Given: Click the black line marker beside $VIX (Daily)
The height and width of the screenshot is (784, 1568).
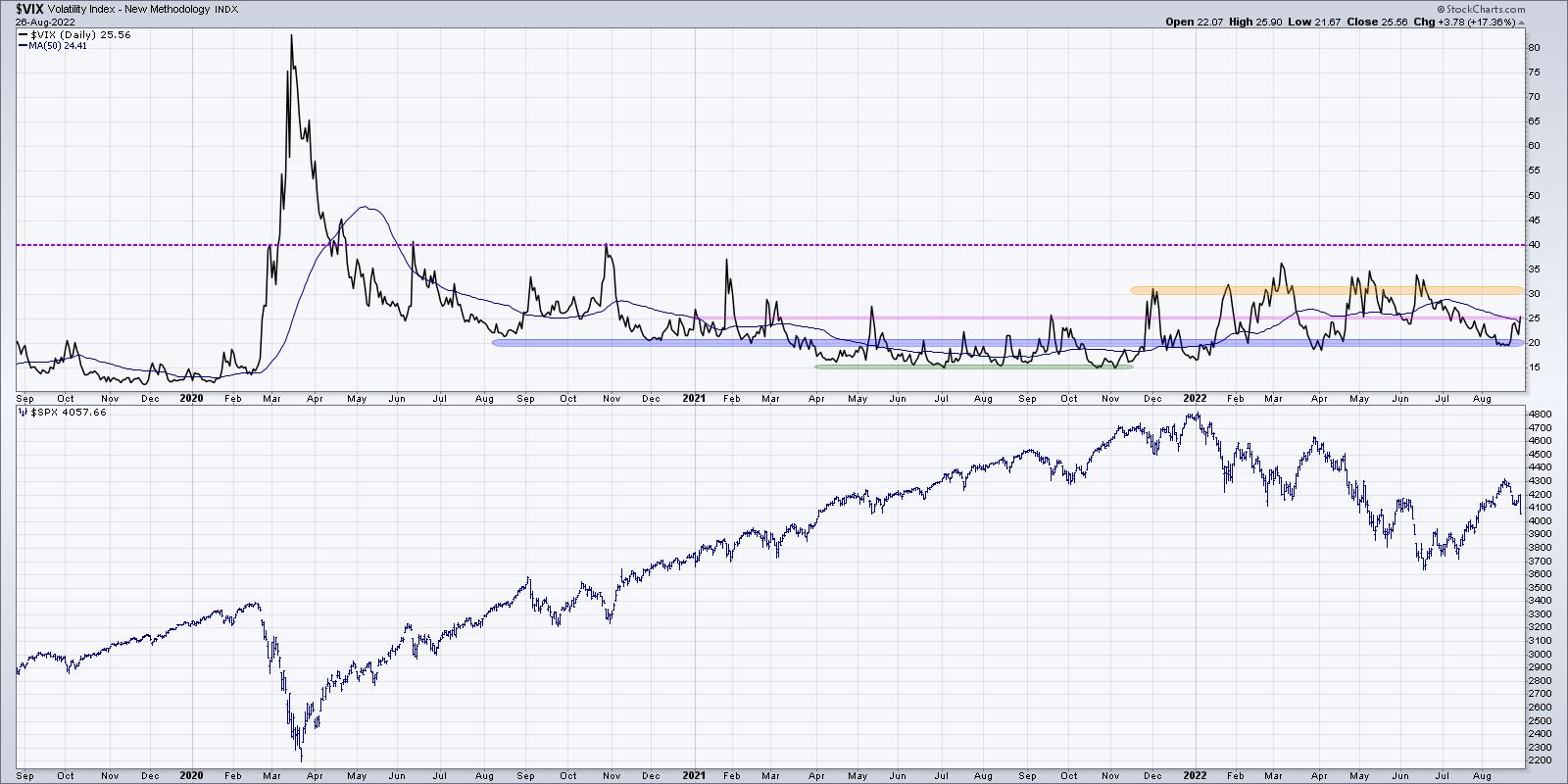Looking at the screenshot, I should [24, 34].
